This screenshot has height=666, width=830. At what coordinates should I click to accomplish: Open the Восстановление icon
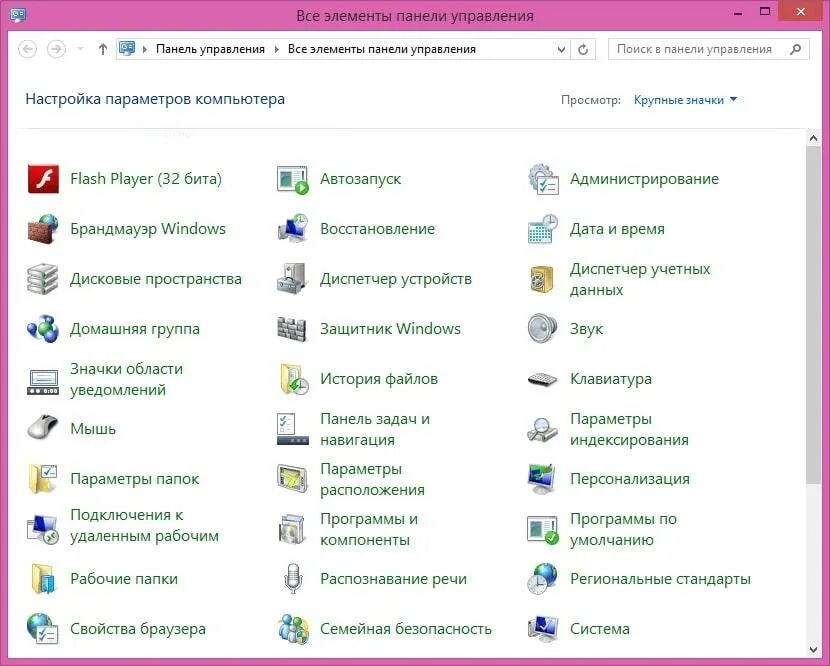(x=293, y=229)
